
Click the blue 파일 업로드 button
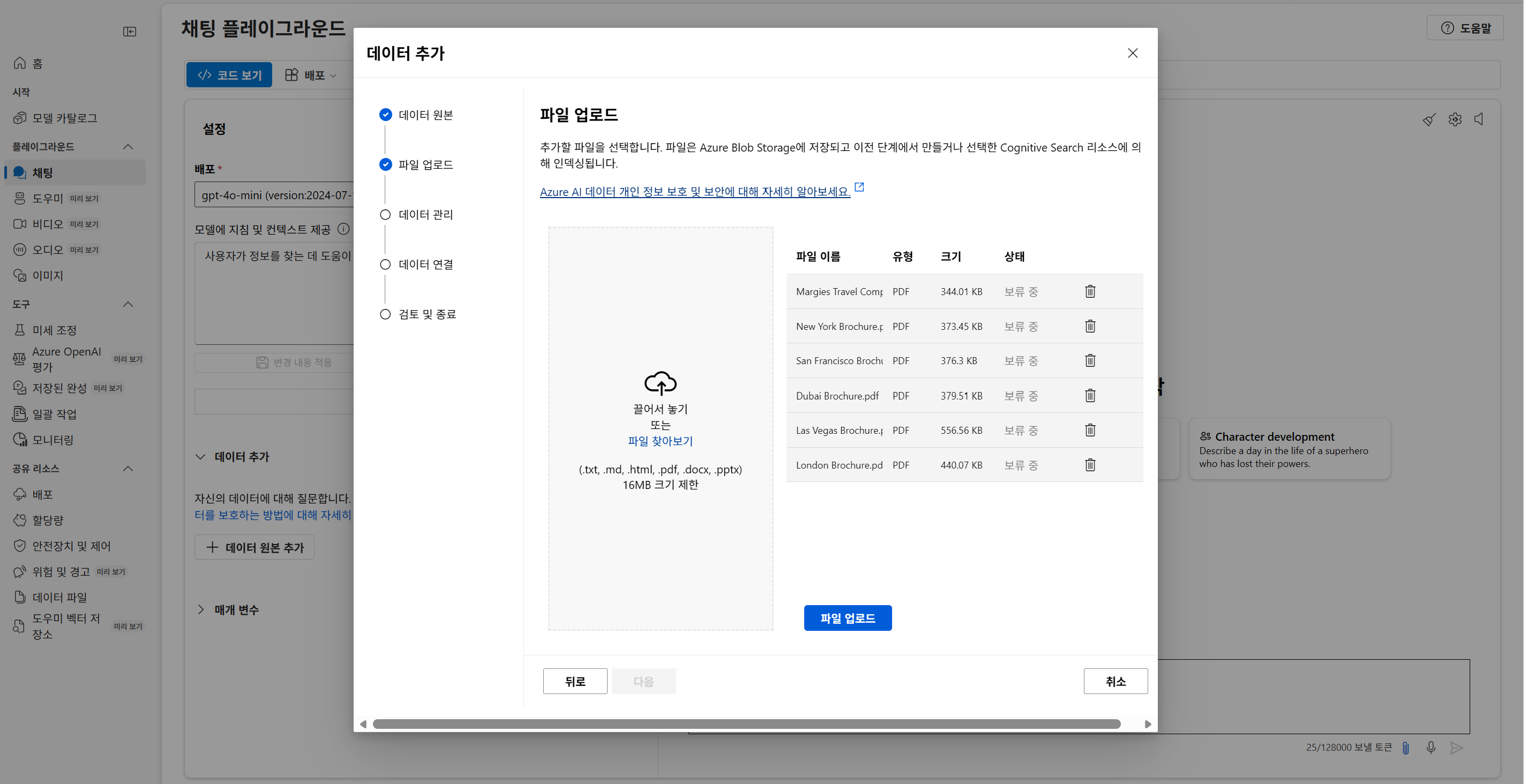point(848,618)
